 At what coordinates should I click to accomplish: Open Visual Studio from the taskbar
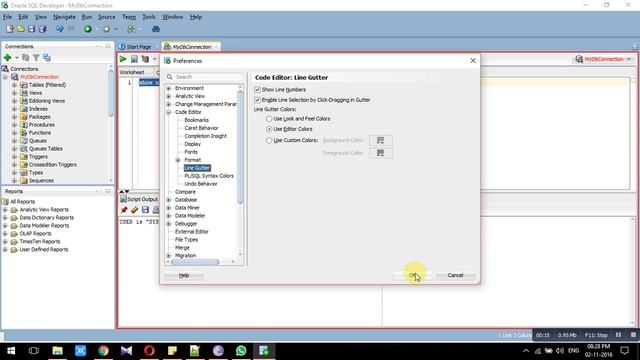(x=126, y=351)
